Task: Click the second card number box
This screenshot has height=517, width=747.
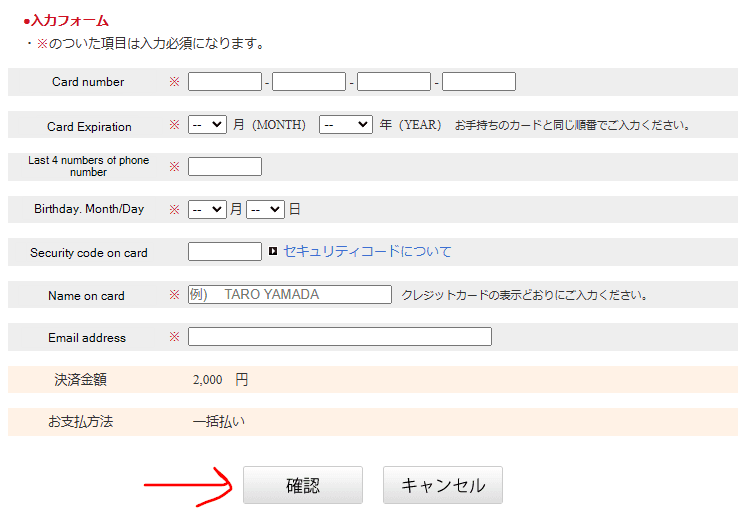Action: [x=309, y=82]
